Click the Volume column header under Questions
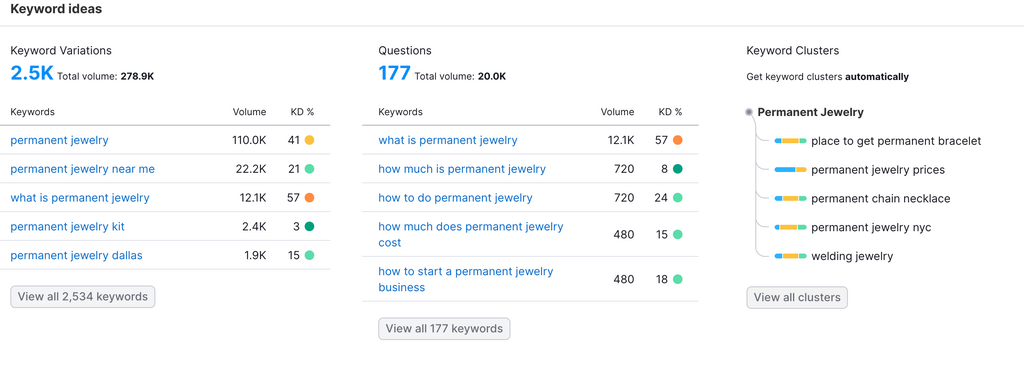The height and width of the screenshot is (380, 1024). [617, 112]
